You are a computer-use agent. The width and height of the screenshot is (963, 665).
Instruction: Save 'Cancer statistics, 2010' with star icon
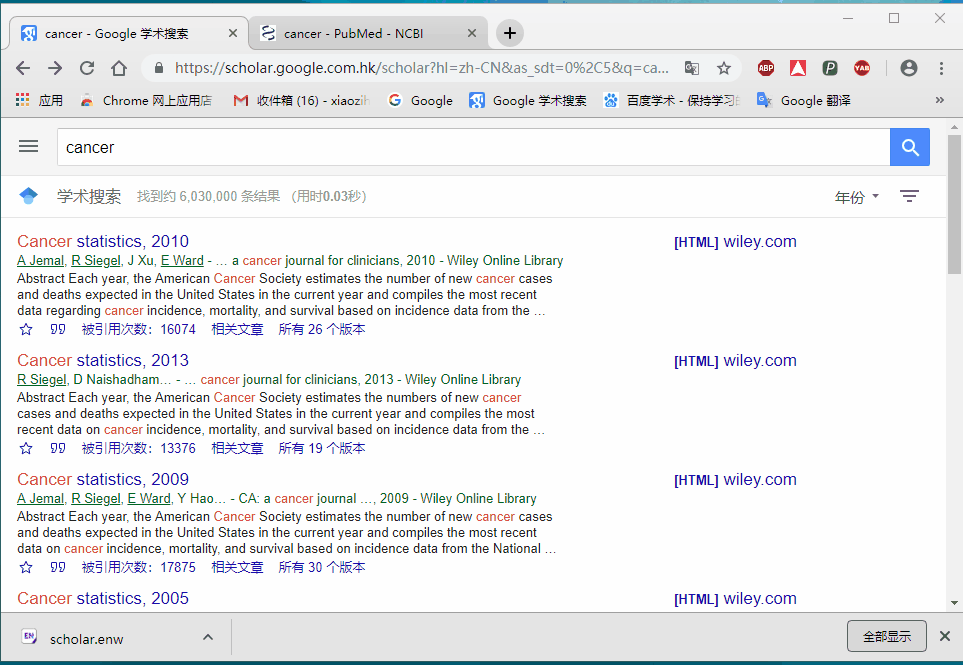(x=26, y=330)
